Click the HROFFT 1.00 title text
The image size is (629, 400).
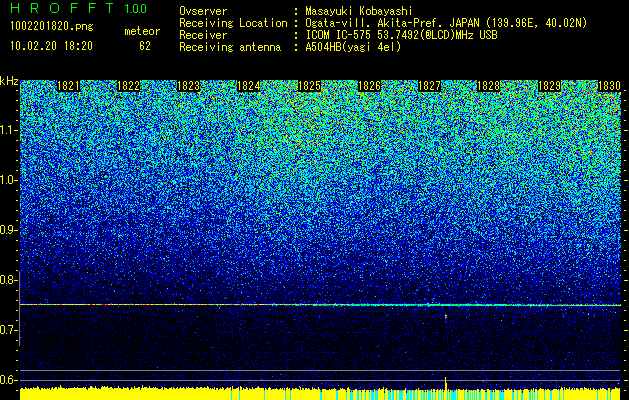click(79, 8)
